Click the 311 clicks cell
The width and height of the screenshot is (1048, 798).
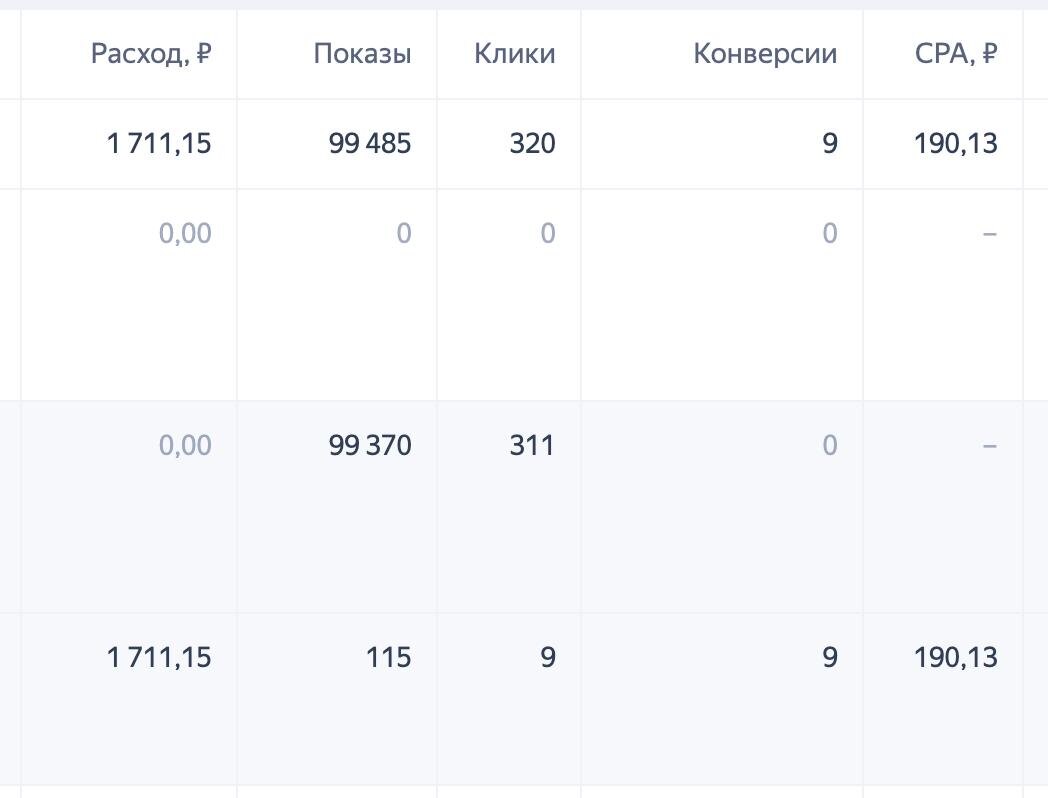point(532,445)
